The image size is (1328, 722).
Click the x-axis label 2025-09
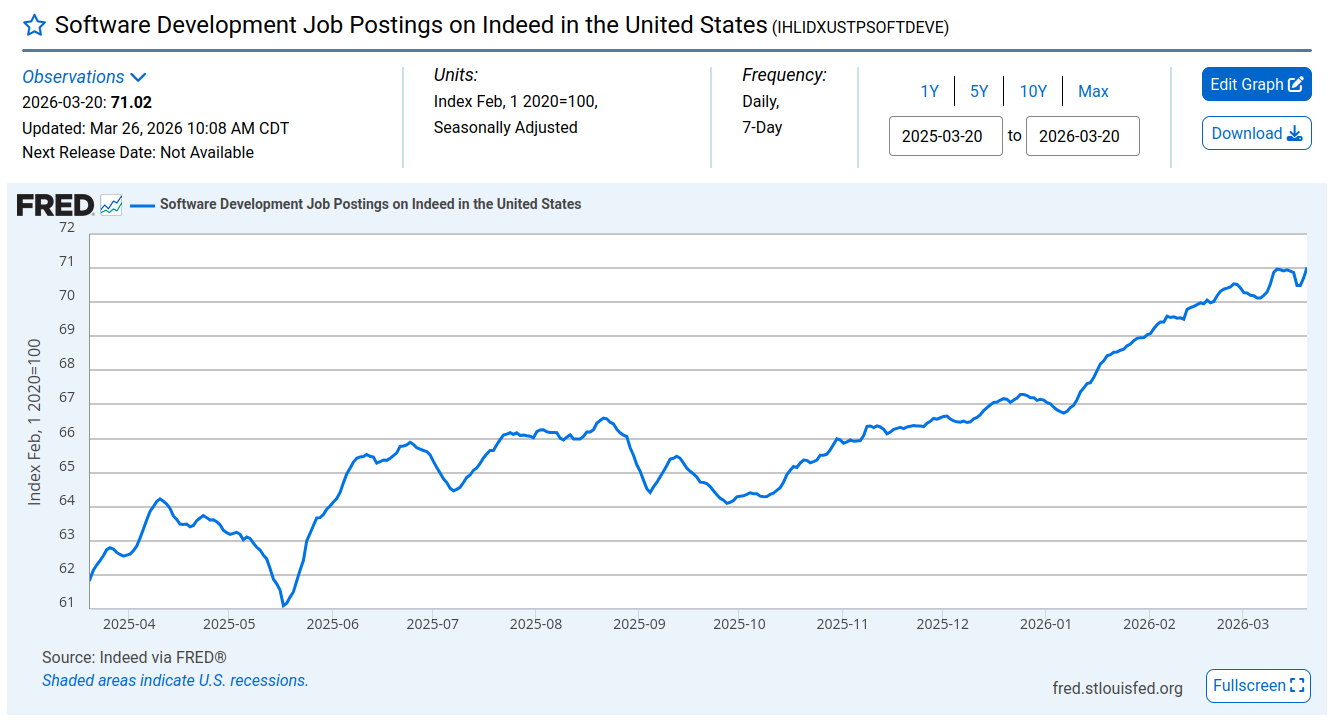click(x=639, y=624)
